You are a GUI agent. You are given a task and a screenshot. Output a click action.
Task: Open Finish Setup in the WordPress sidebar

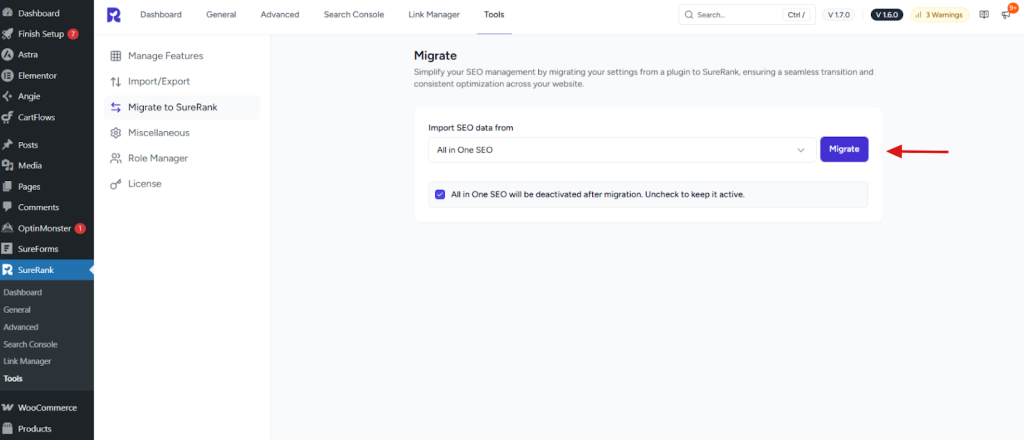(x=40, y=34)
